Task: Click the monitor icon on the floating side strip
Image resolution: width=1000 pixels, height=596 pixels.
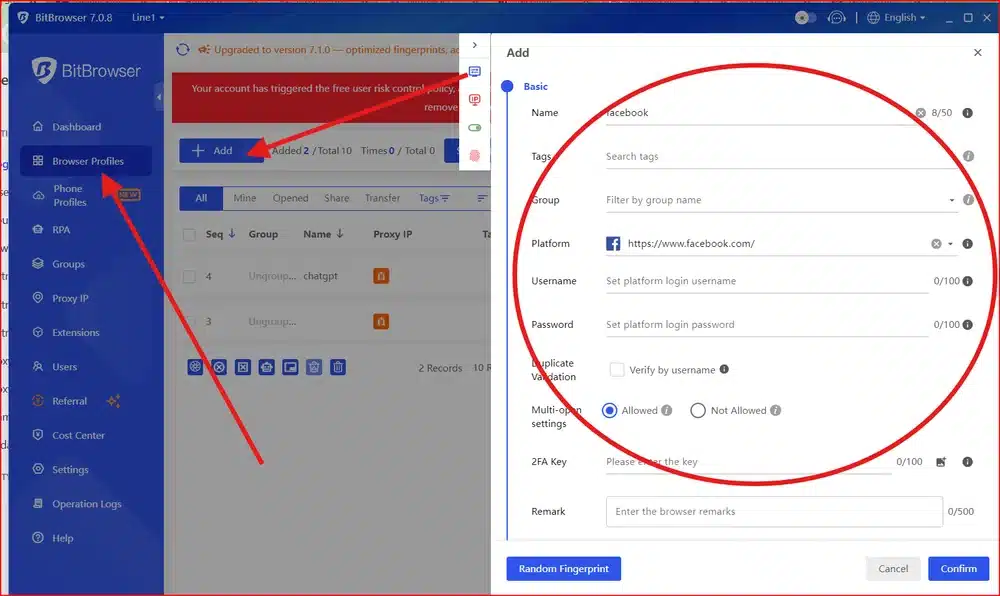Action: pyautogui.click(x=474, y=71)
